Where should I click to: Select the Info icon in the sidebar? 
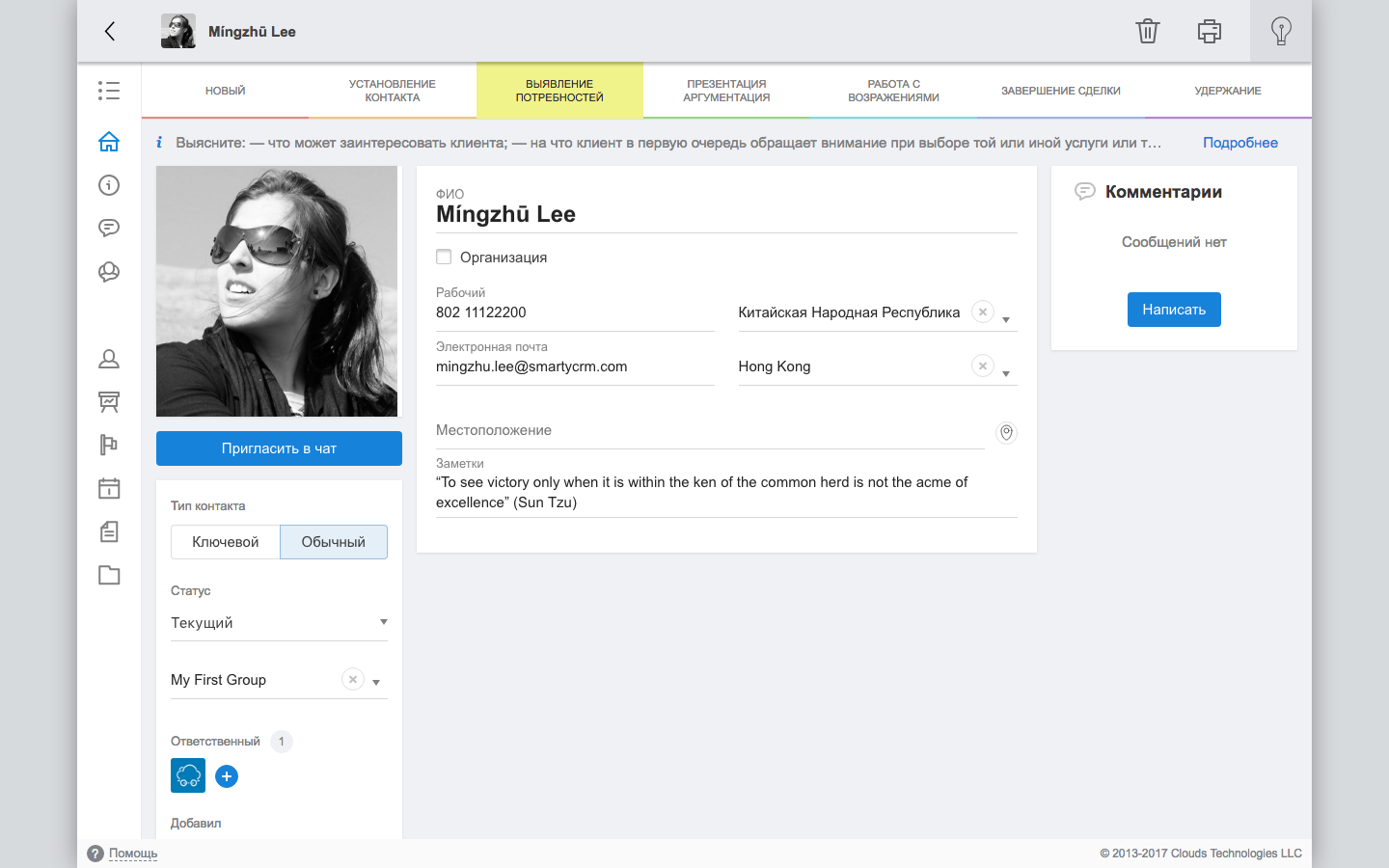pyautogui.click(x=109, y=185)
